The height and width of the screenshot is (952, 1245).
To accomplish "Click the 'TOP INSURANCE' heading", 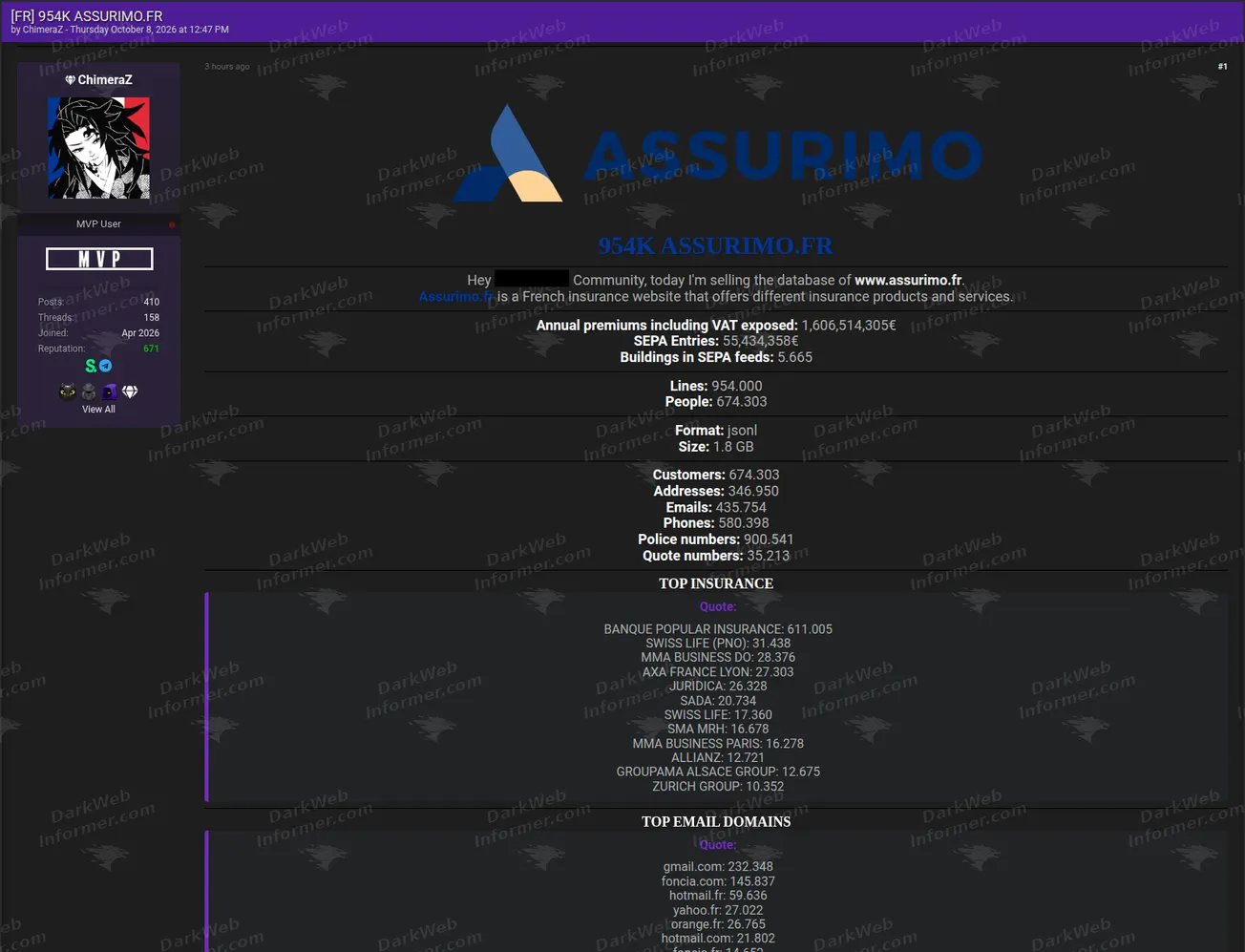I will tap(716, 583).
